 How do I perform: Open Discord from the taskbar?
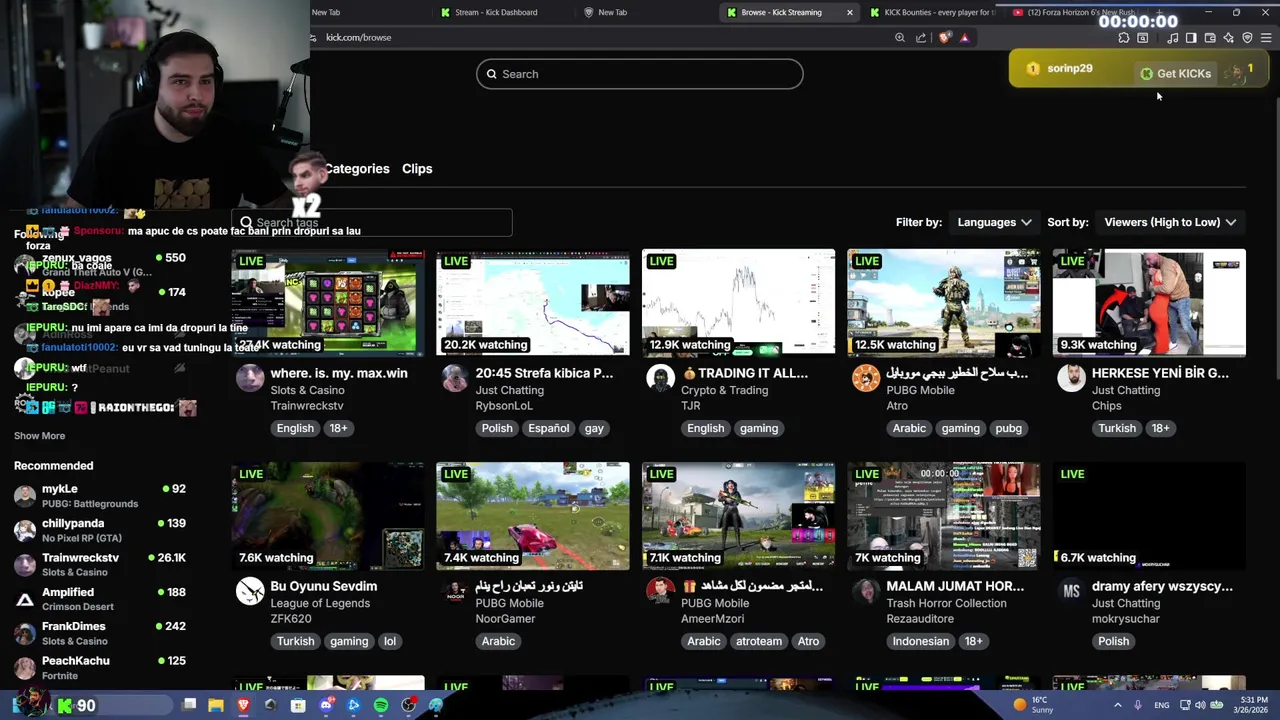coord(326,706)
